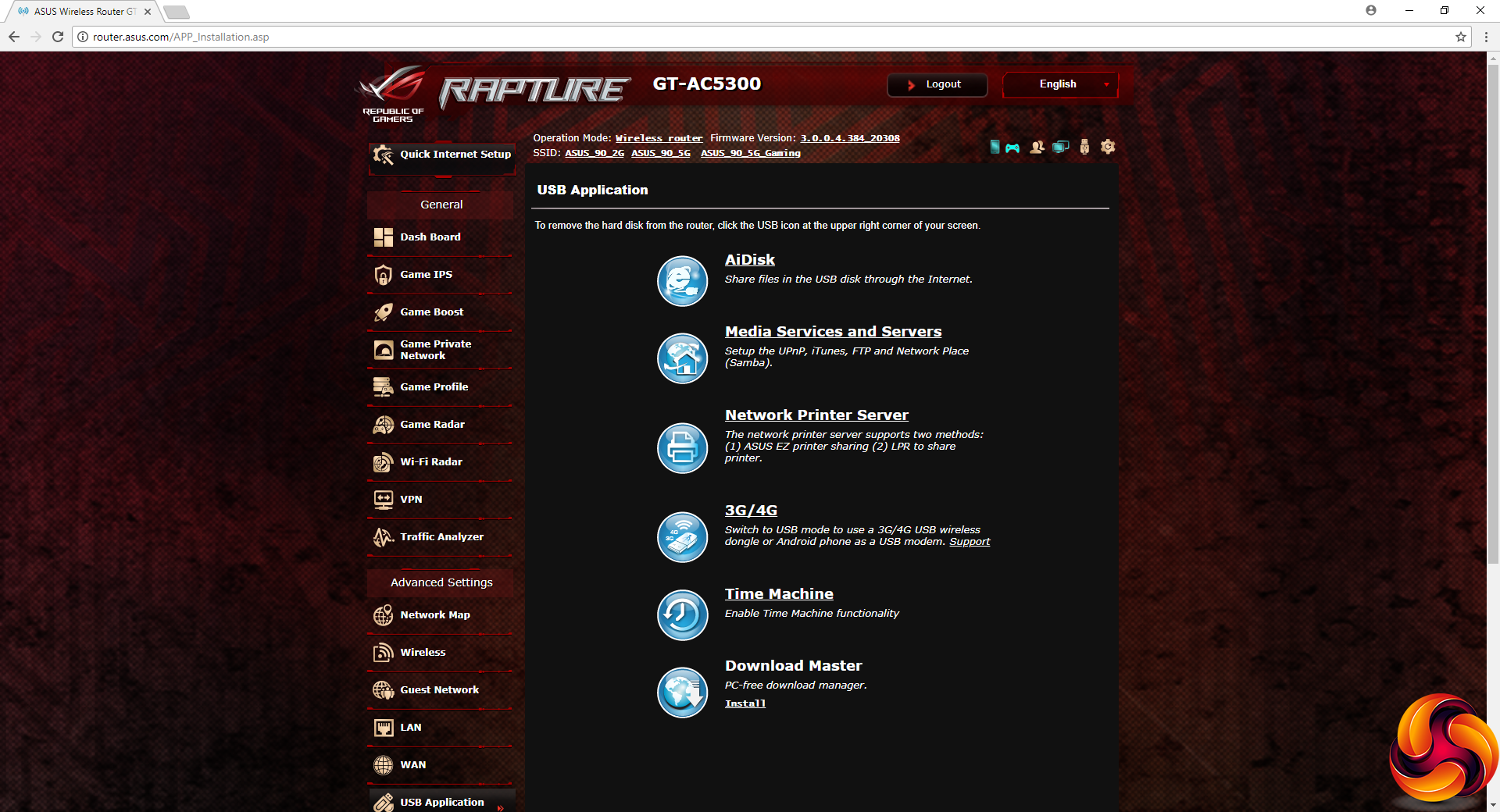Click the Game Radar sidebar icon
1500x812 pixels.
(x=383, y=425)
